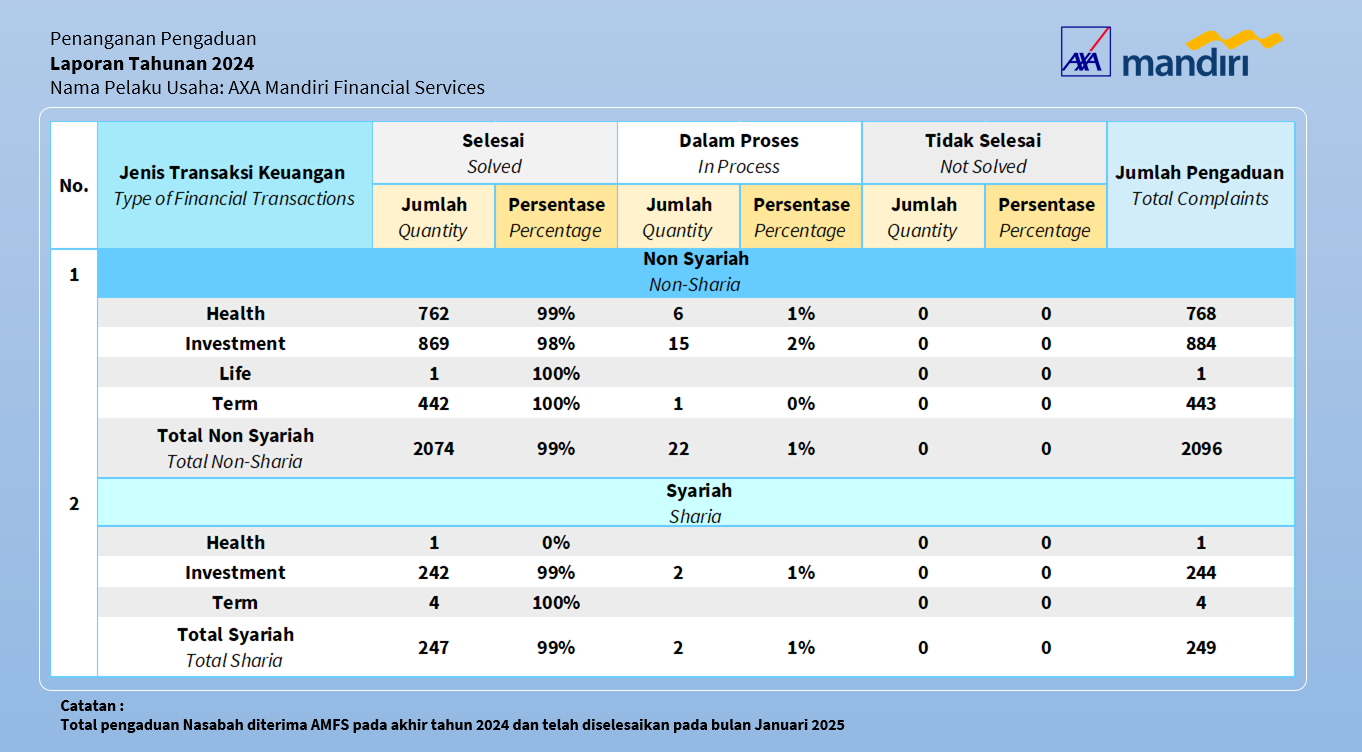Click the golden ribbon above mandiri text
The height and width of the screenshot is (752, 1362).
1233,42
